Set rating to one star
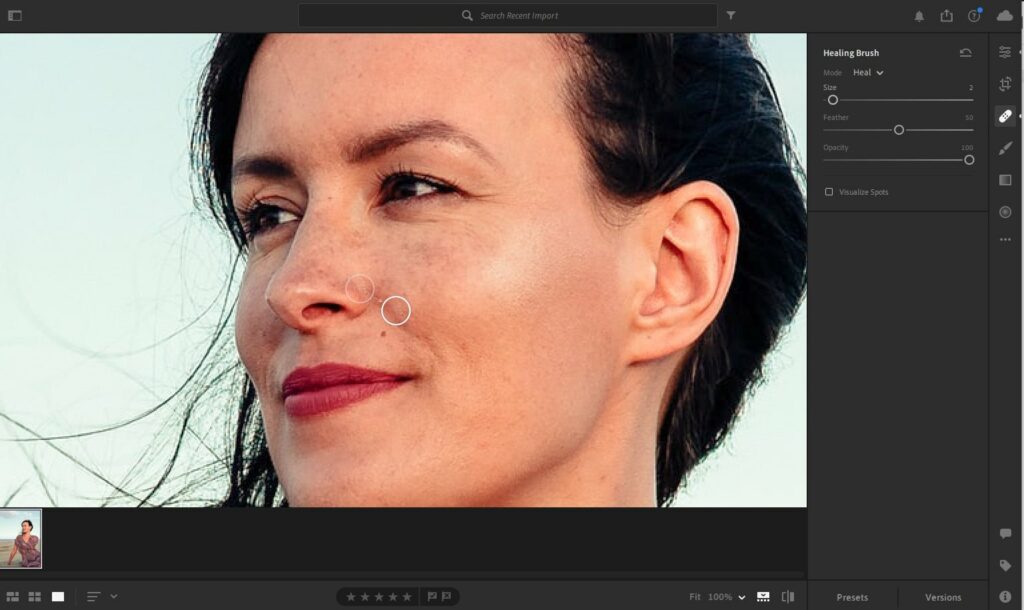 (x=351, y=596)
